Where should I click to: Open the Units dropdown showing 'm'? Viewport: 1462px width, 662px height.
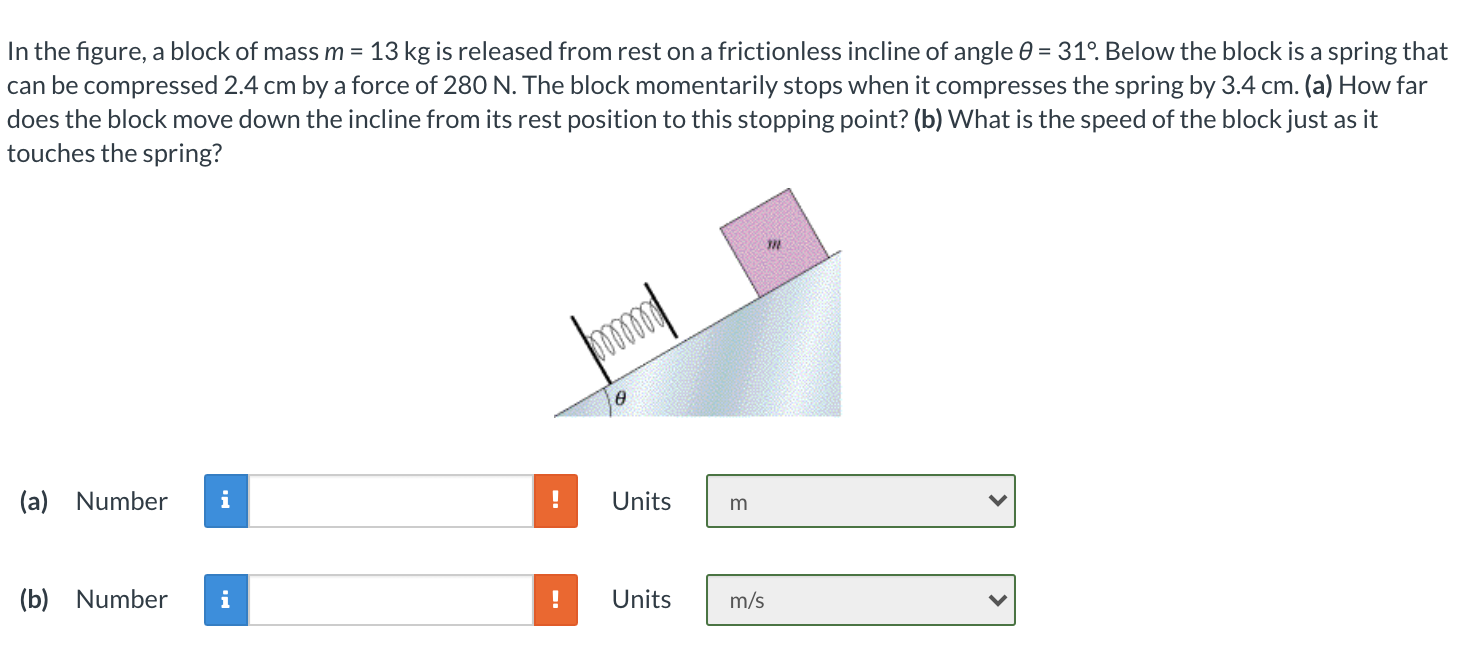[x=860, y=501]
